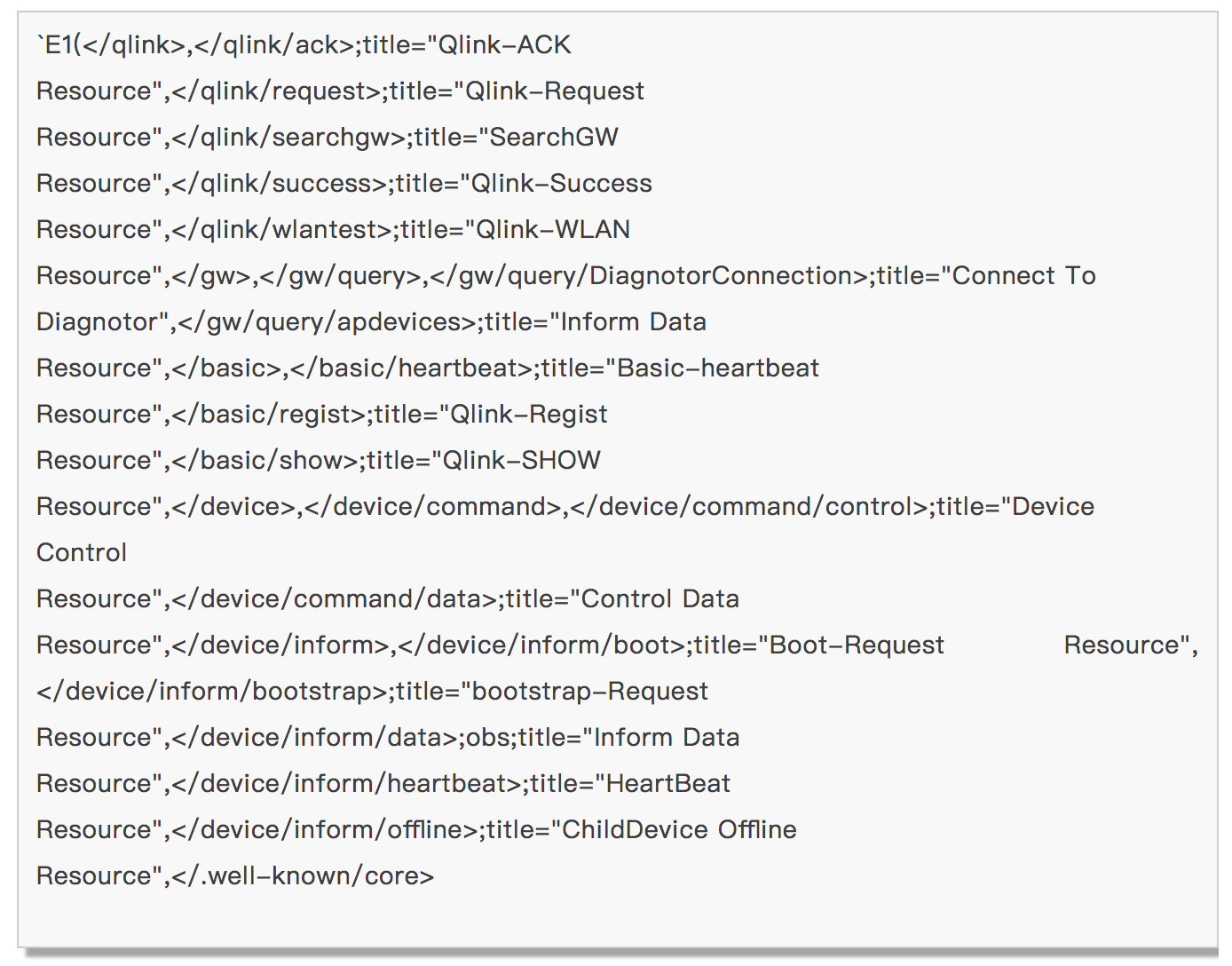Viewport: 1232px width, 966px height.
Task: Click the "</device/command/data>" path text
Action: point(335,598)
